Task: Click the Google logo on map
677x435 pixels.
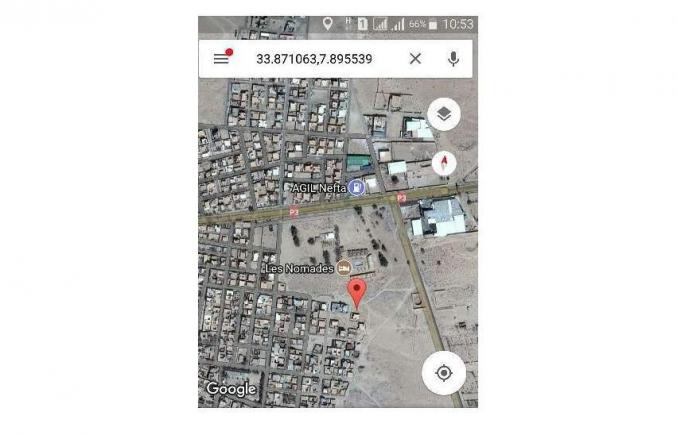Action: point(231,389)
